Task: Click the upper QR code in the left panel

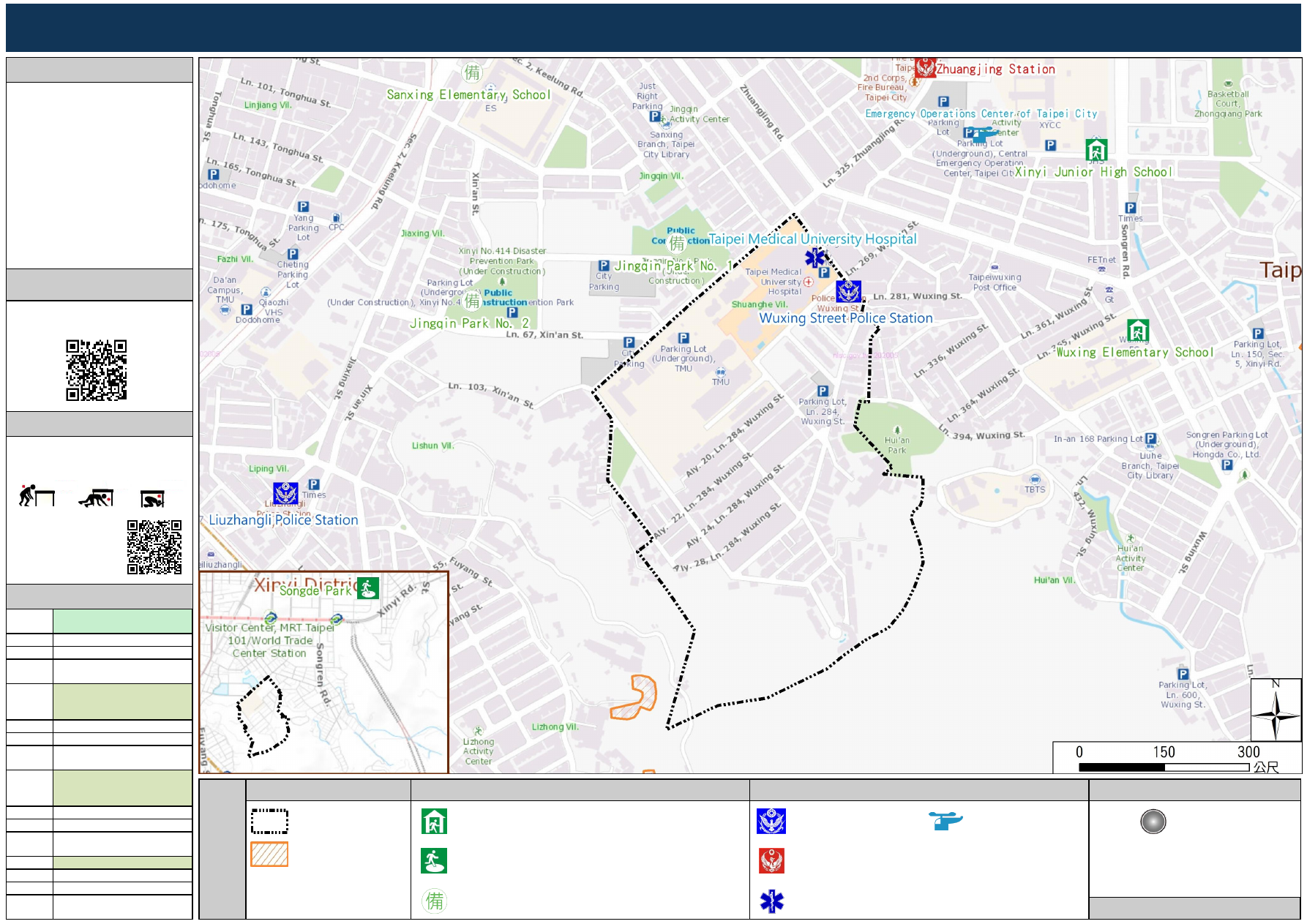Action: (96, 369)
